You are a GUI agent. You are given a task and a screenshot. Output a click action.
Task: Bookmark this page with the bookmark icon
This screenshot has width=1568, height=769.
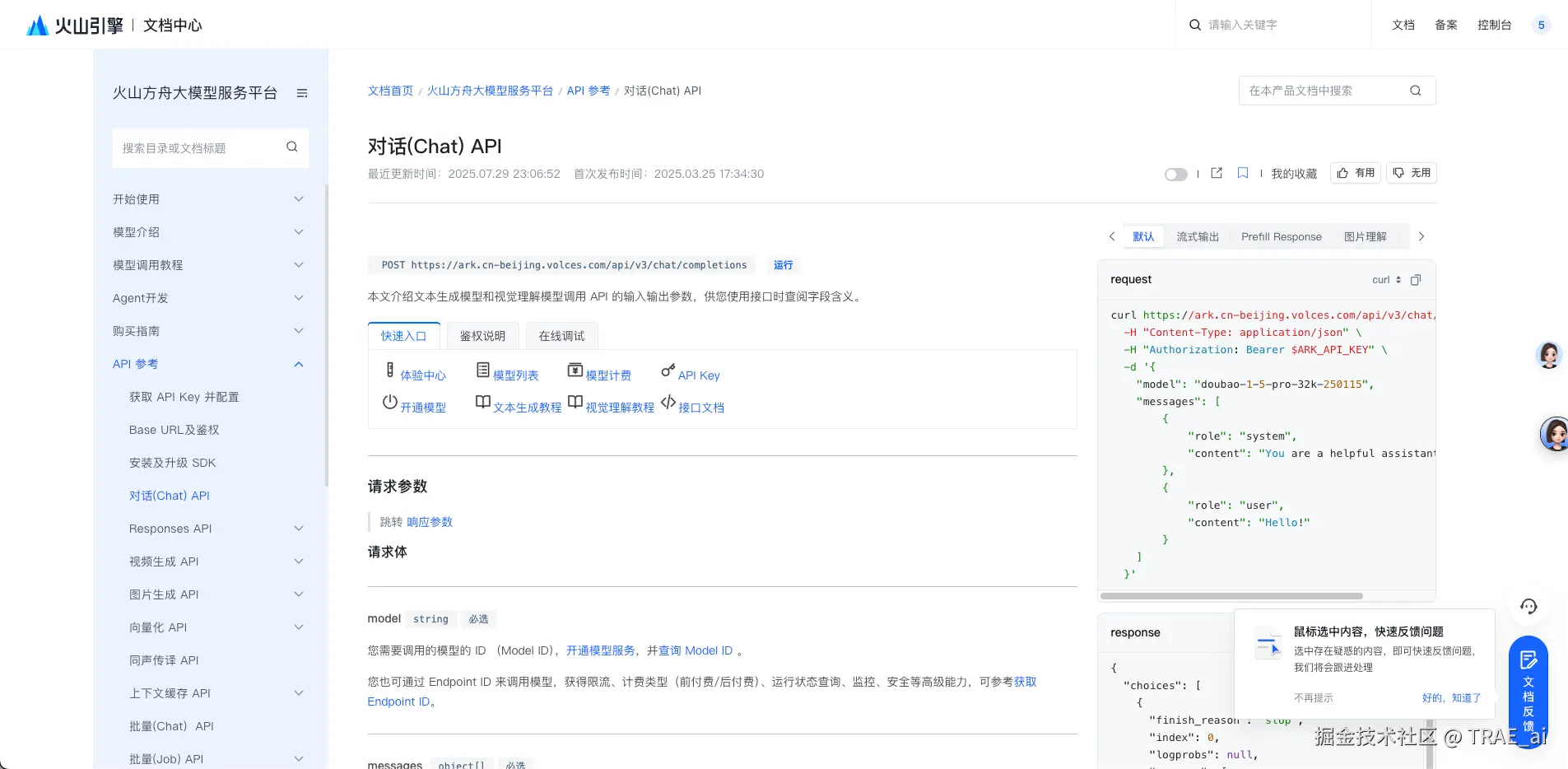[1243, 173]
